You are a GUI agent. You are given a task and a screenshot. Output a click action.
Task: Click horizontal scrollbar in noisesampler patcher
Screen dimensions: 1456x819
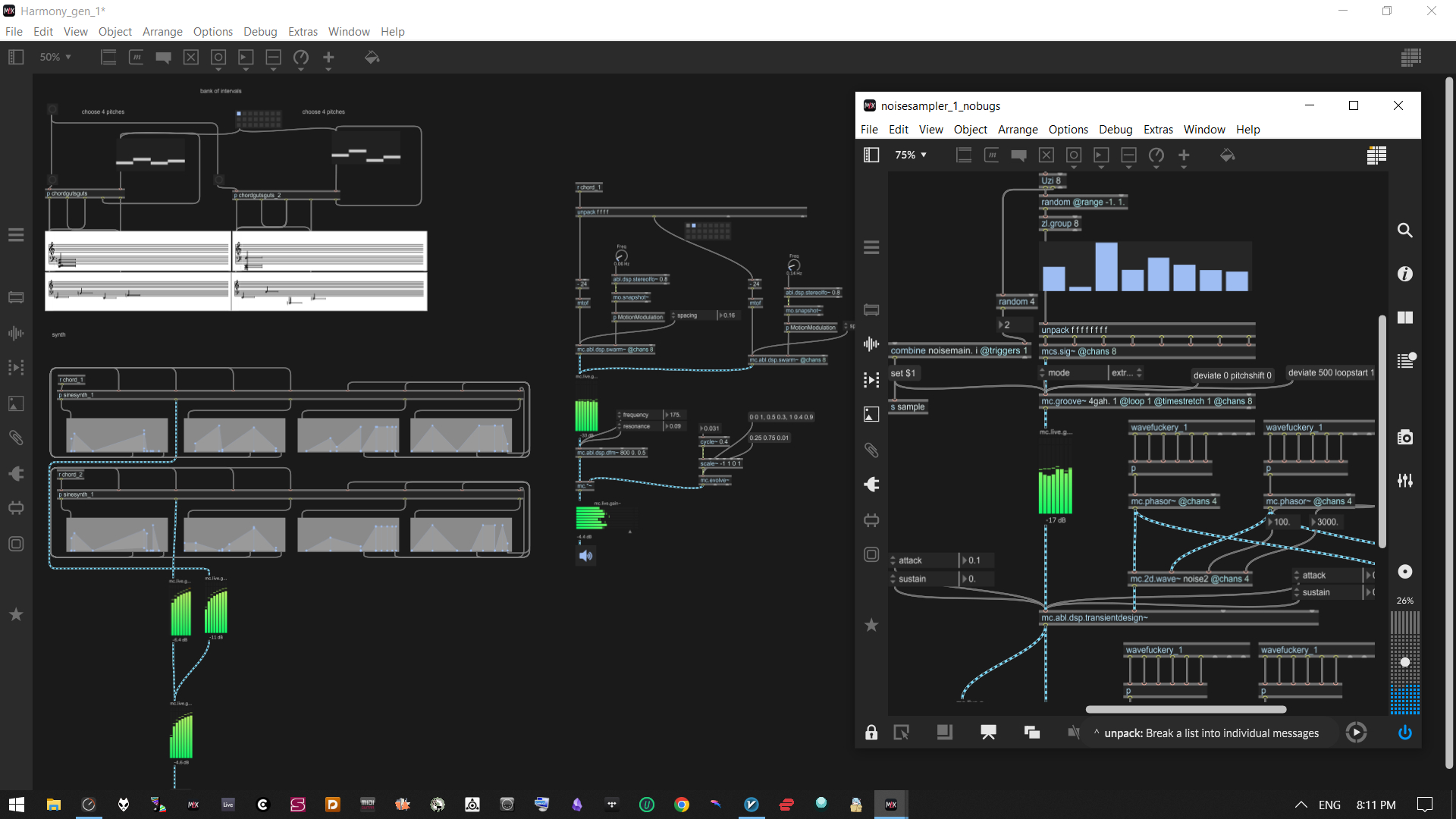pos(1185,710)
